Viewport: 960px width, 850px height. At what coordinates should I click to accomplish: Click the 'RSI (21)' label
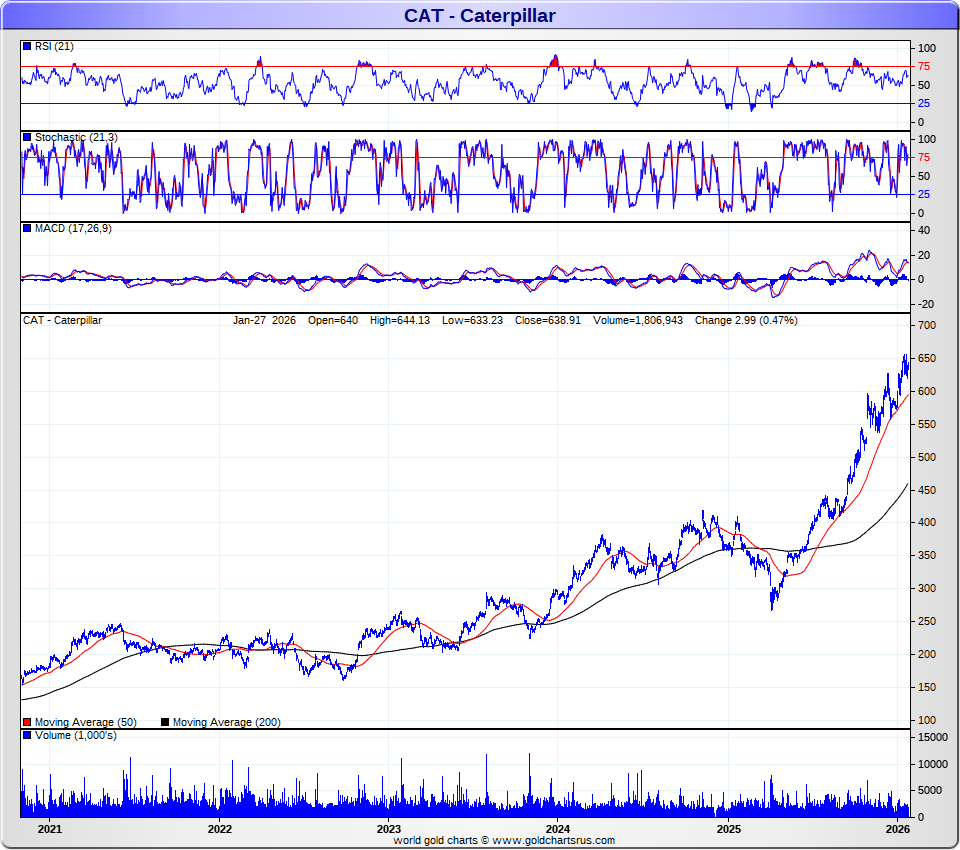pos(54,47)
